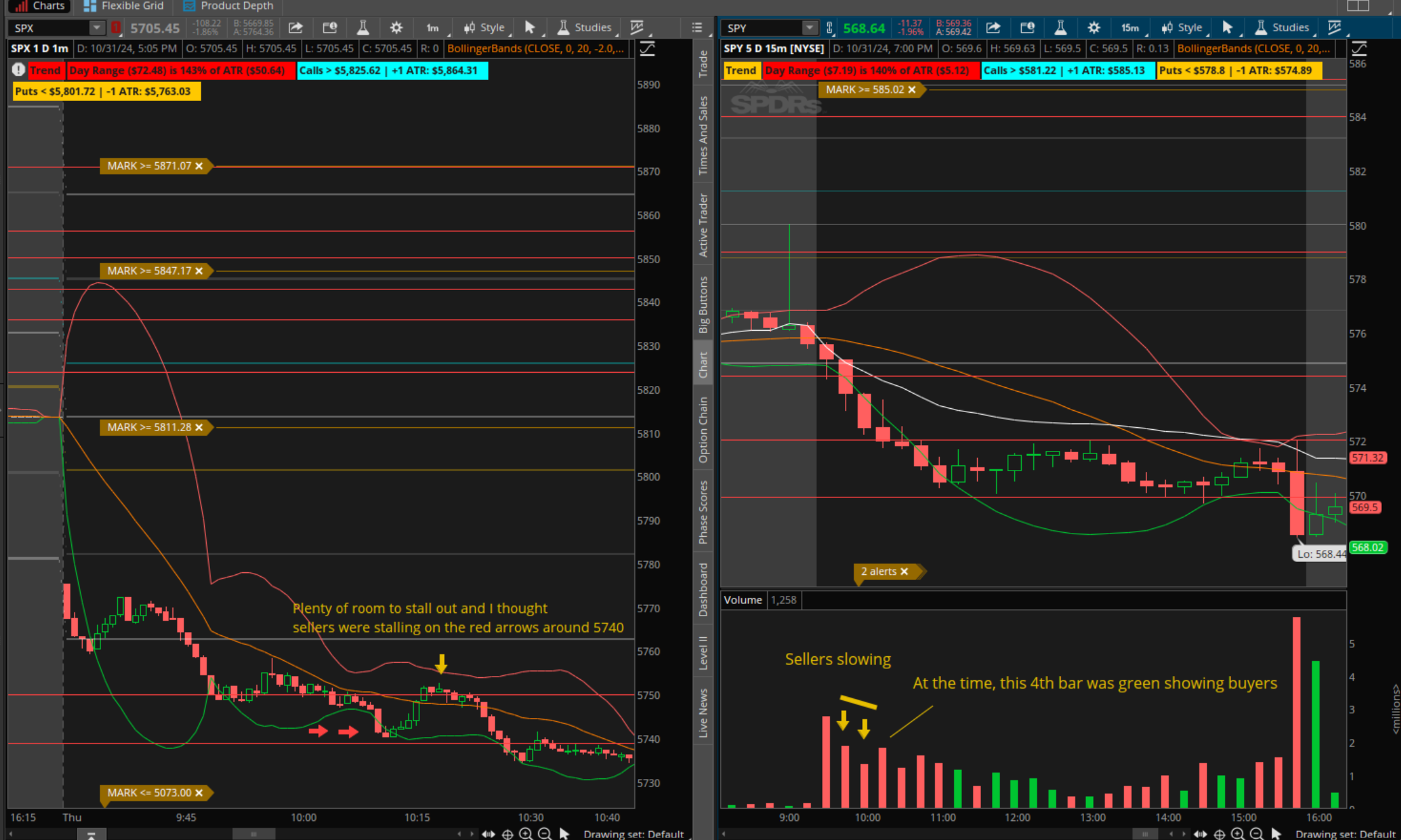1401x840 pixels.
Task: Open the 15m timeframe selector
Action: pyautogui.click(x=1131, y=27)
